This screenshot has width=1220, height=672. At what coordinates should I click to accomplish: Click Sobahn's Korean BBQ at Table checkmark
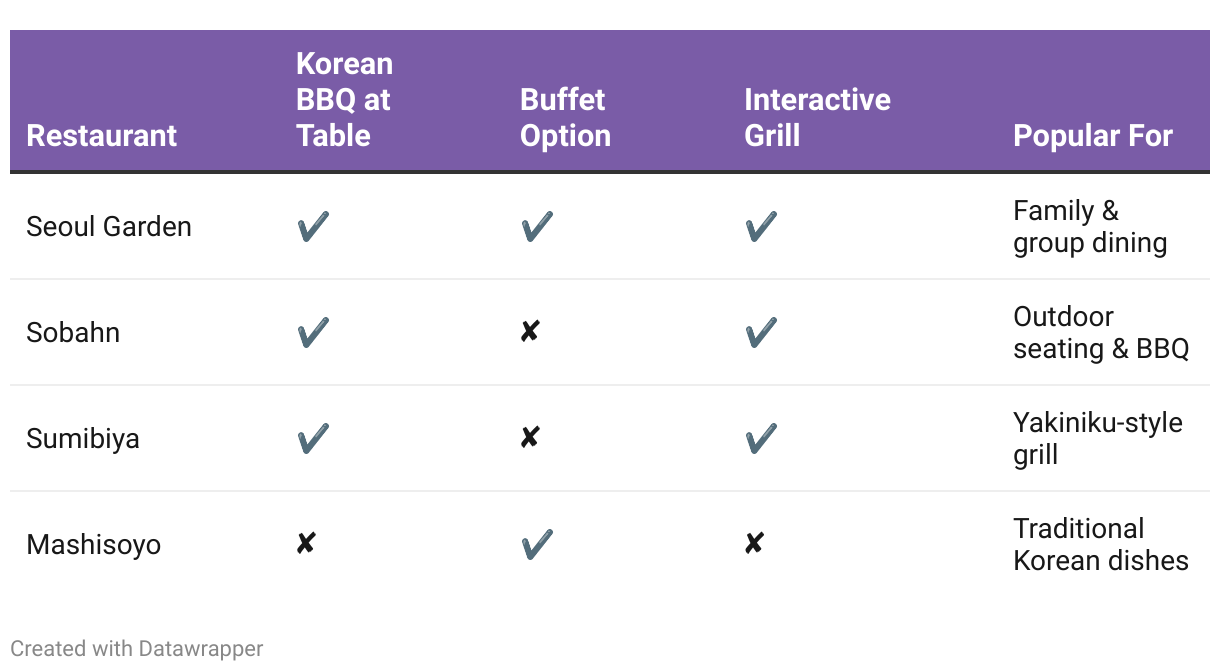point(313,333)
